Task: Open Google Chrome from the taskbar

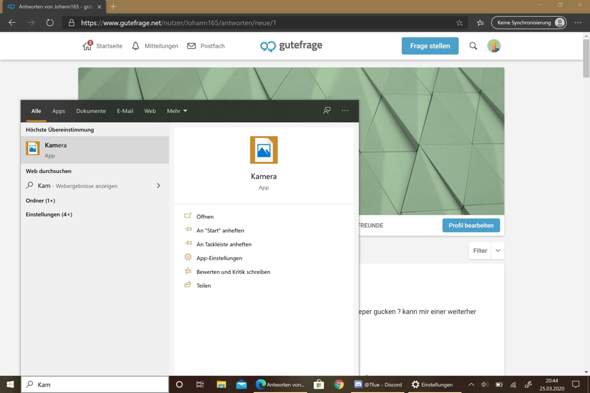Action: 339,384
